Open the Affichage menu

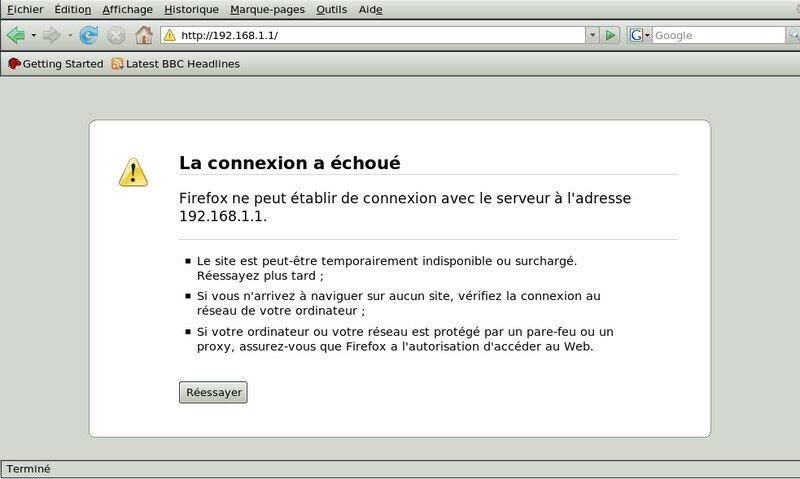[x=128, y=9]
